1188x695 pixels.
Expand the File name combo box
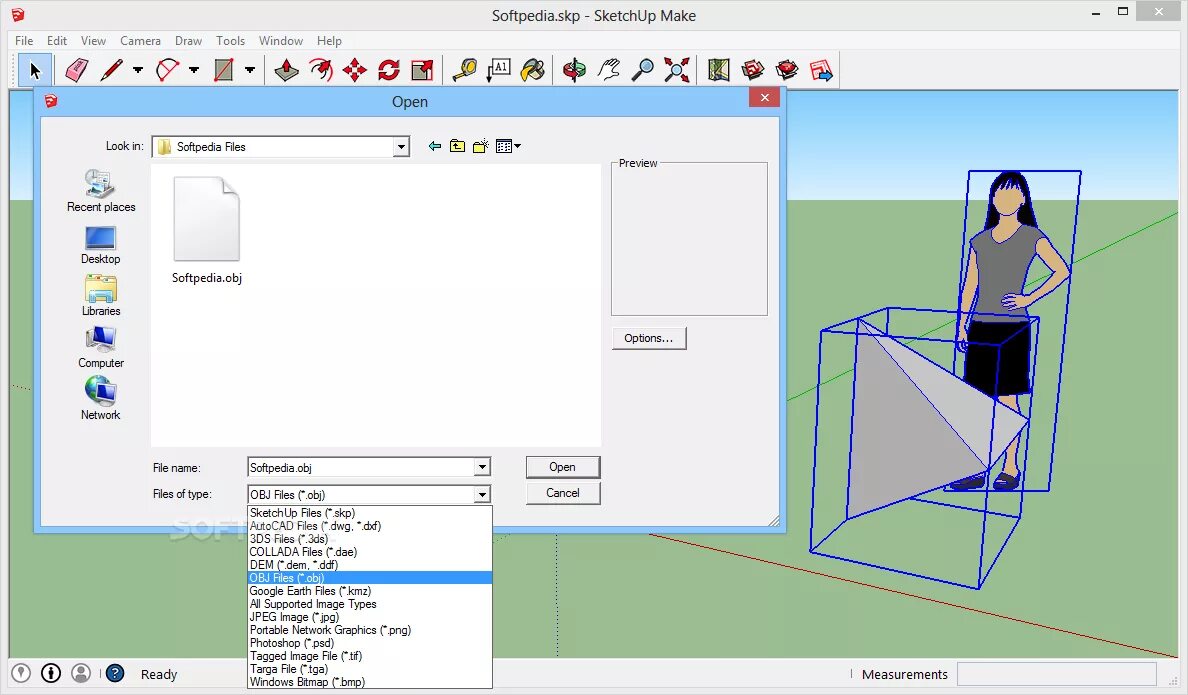coord(482,467)
